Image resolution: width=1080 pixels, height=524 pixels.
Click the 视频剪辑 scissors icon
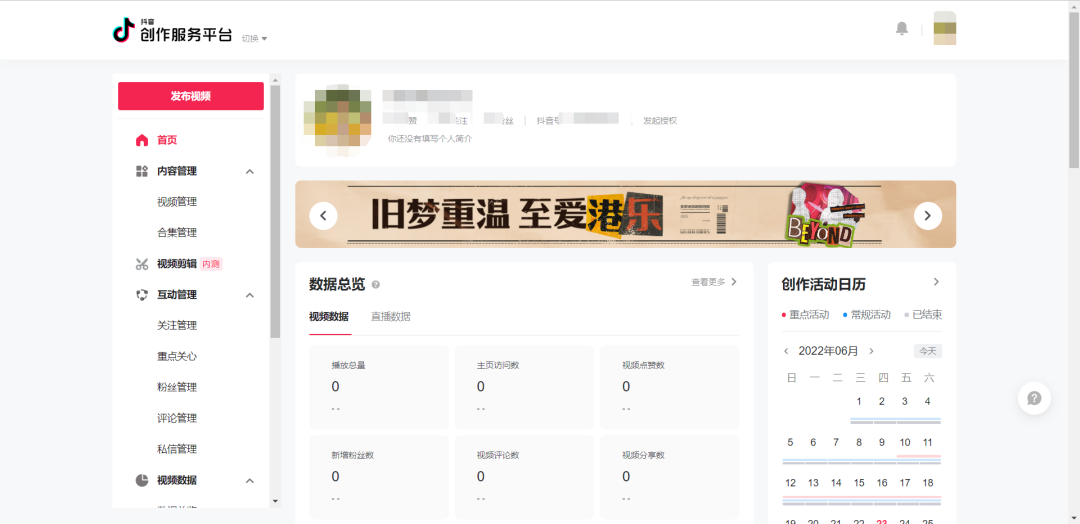click(142, 264)
